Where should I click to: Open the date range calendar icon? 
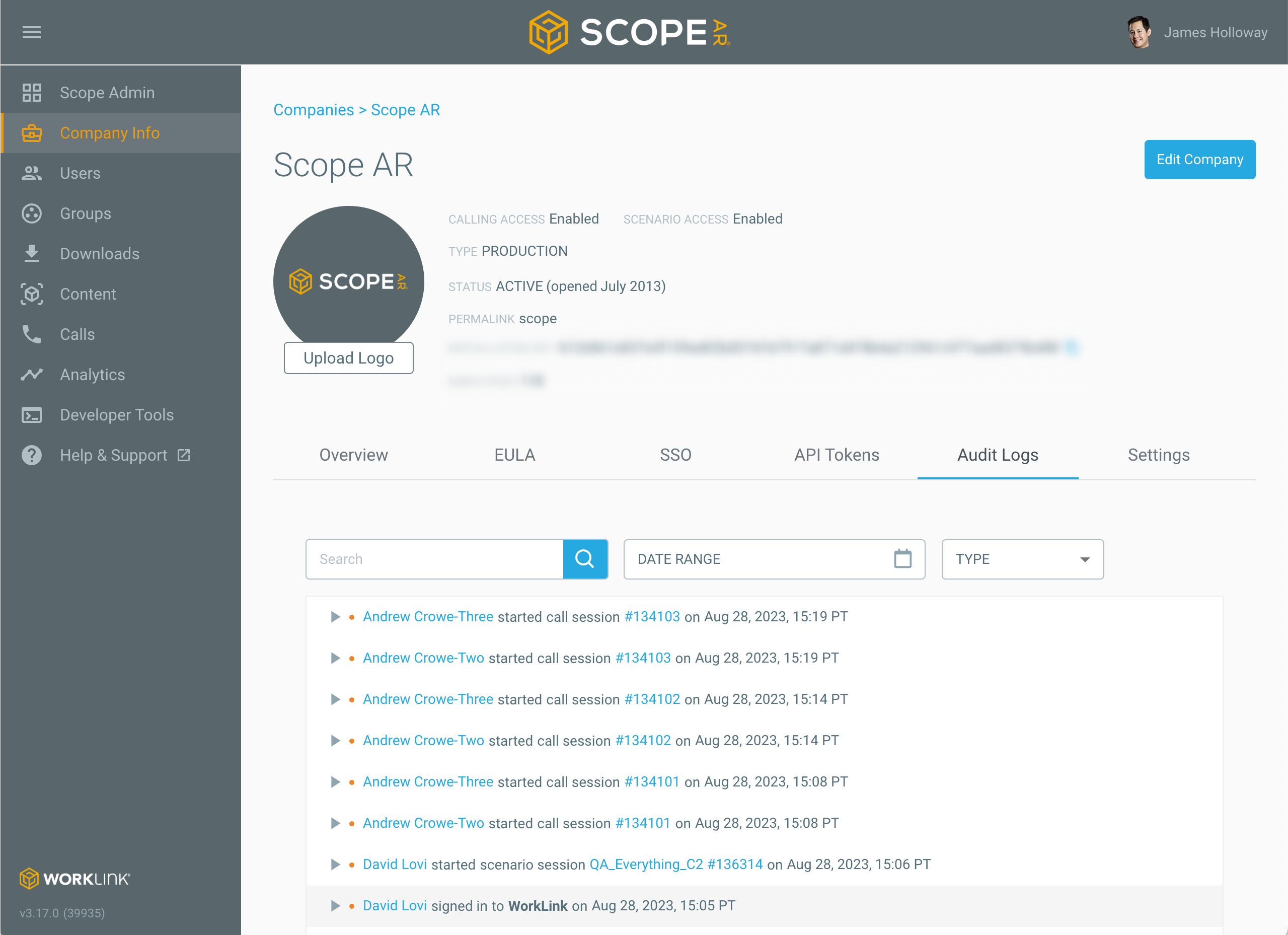point(902,559)
